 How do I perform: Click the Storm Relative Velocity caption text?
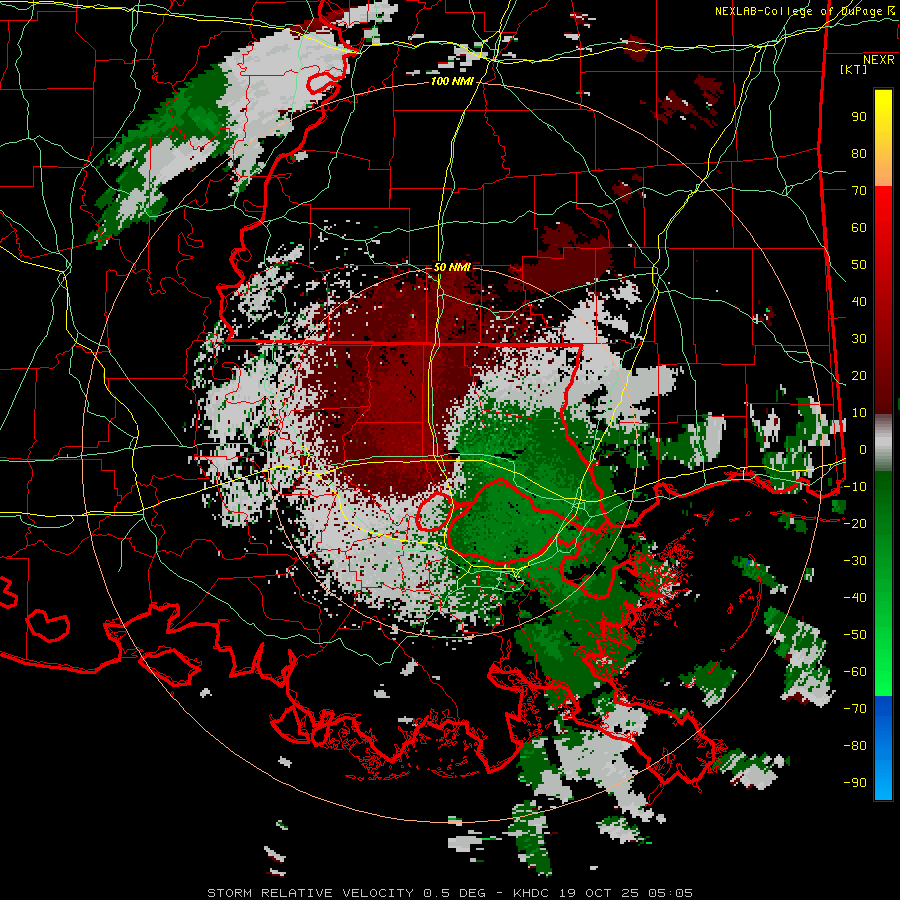450,893
